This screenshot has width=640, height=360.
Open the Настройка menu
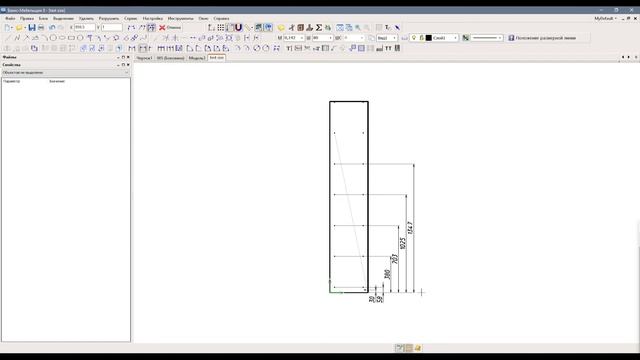(x=153, y=18)
